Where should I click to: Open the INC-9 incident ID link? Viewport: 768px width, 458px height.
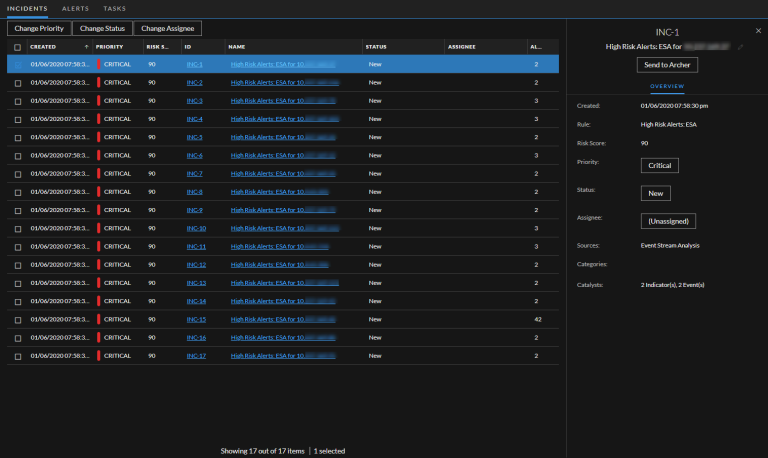195,210
